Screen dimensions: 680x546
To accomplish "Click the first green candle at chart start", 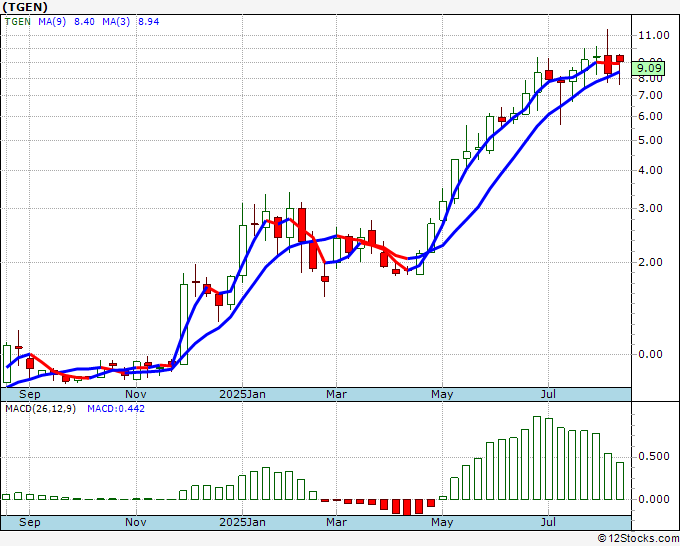I will [x=7, y=364].
